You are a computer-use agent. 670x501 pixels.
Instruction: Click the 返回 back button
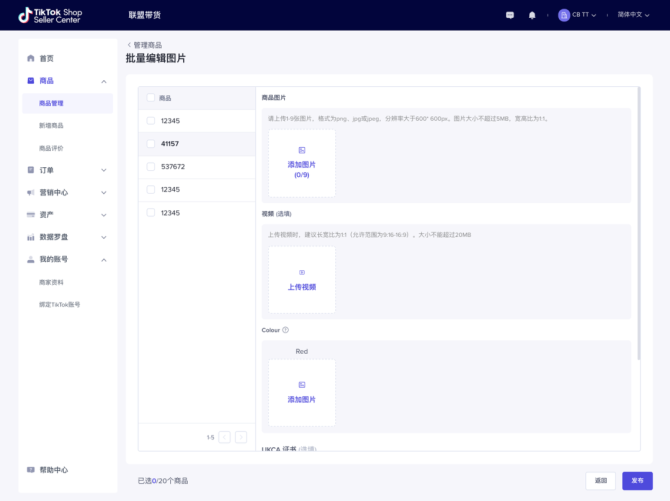[600, 481]
